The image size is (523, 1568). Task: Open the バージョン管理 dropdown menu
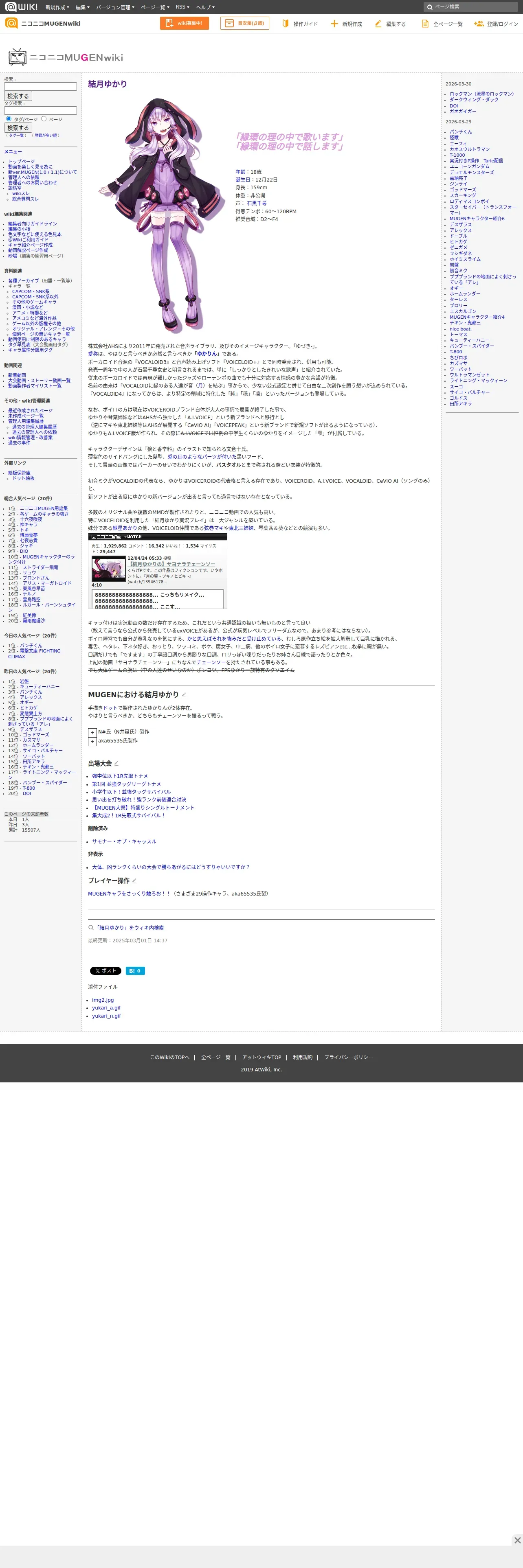(x=115, y=7)
